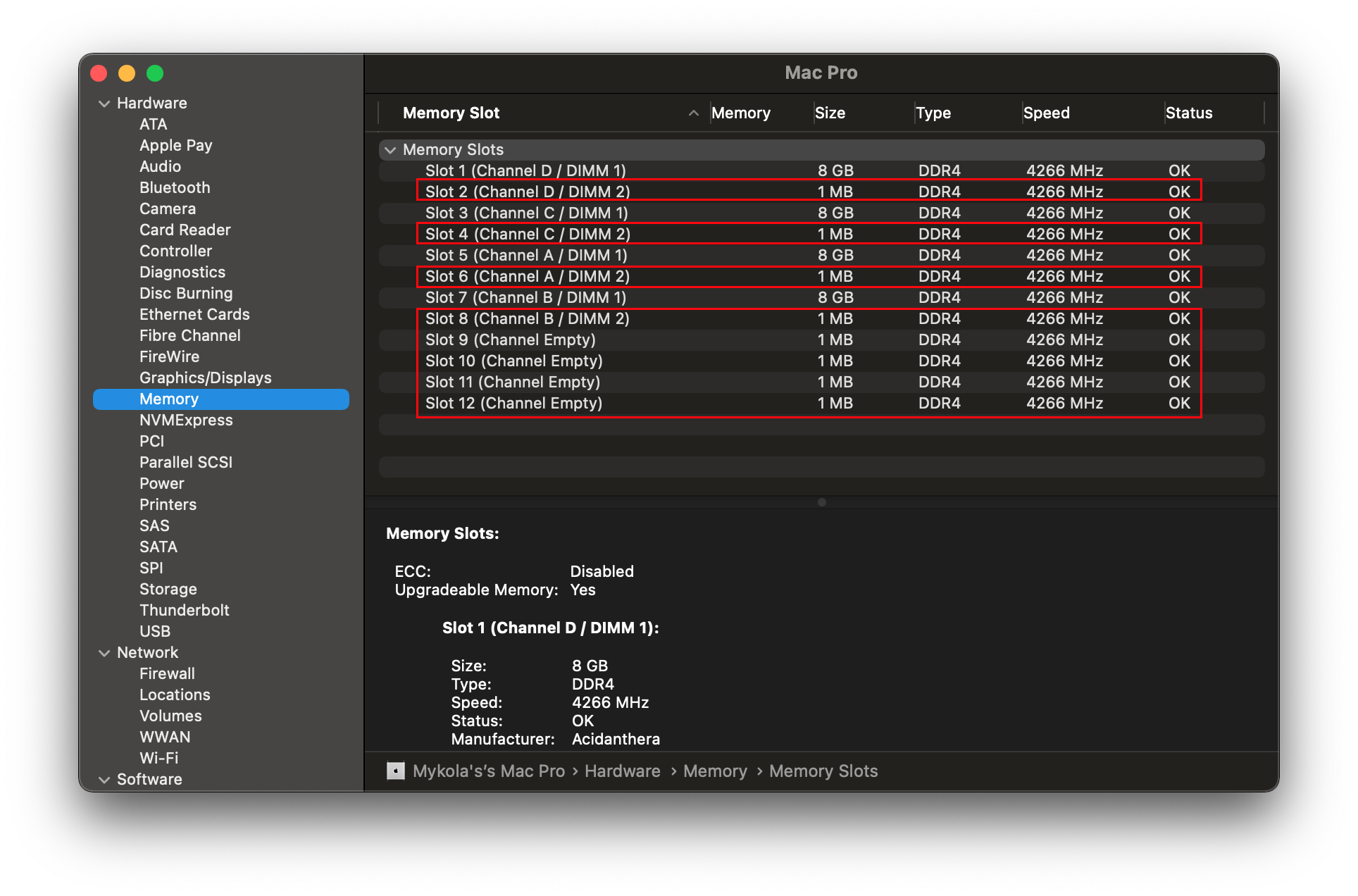
Task: Collapse the Memory Slots group row
Action: click(x=390, y=150)
